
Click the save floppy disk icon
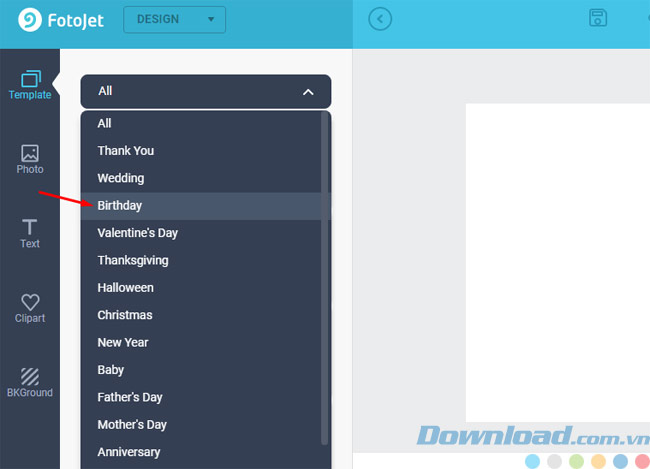[x=598, y=18]
